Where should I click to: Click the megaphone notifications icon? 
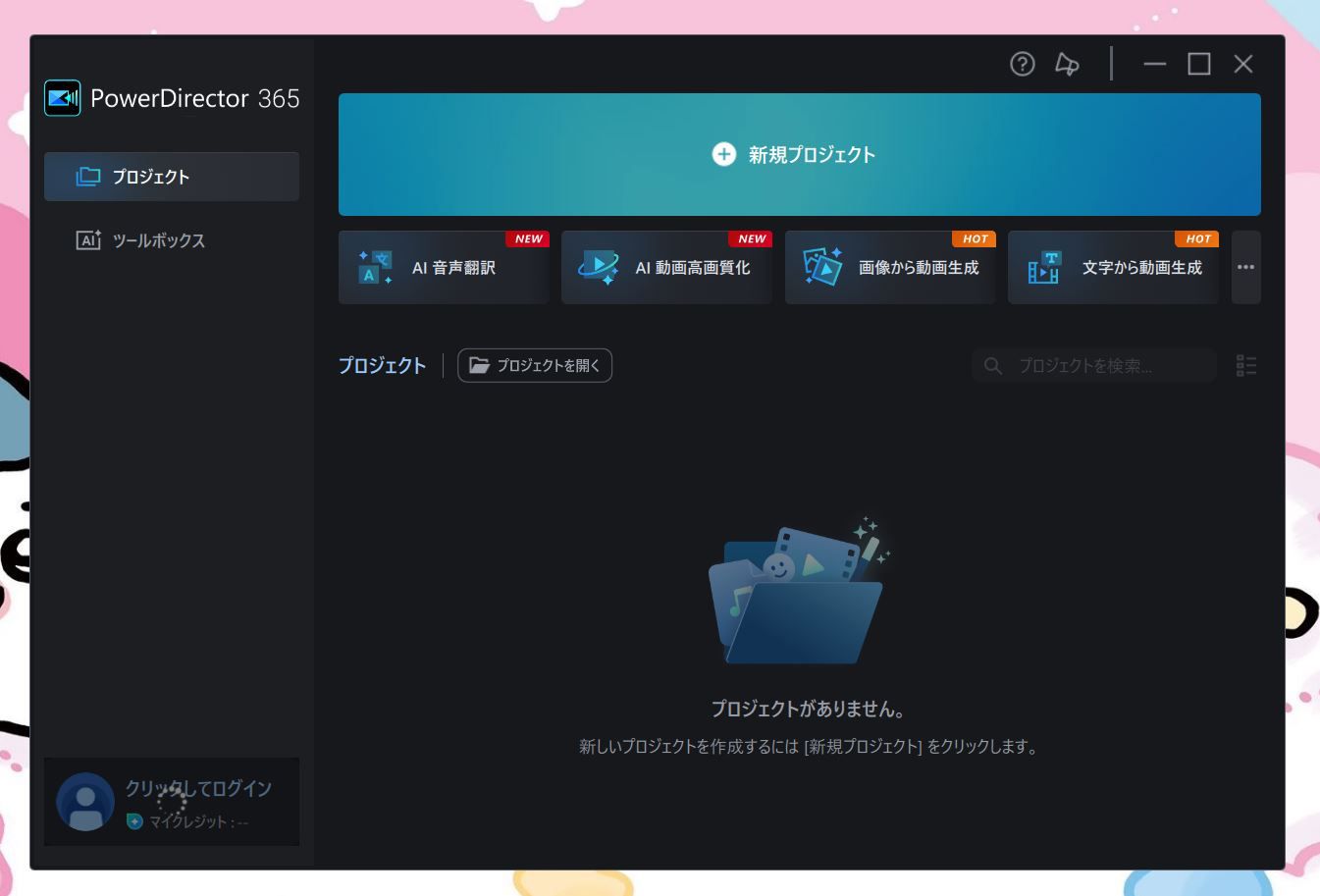coord(1067,64)
